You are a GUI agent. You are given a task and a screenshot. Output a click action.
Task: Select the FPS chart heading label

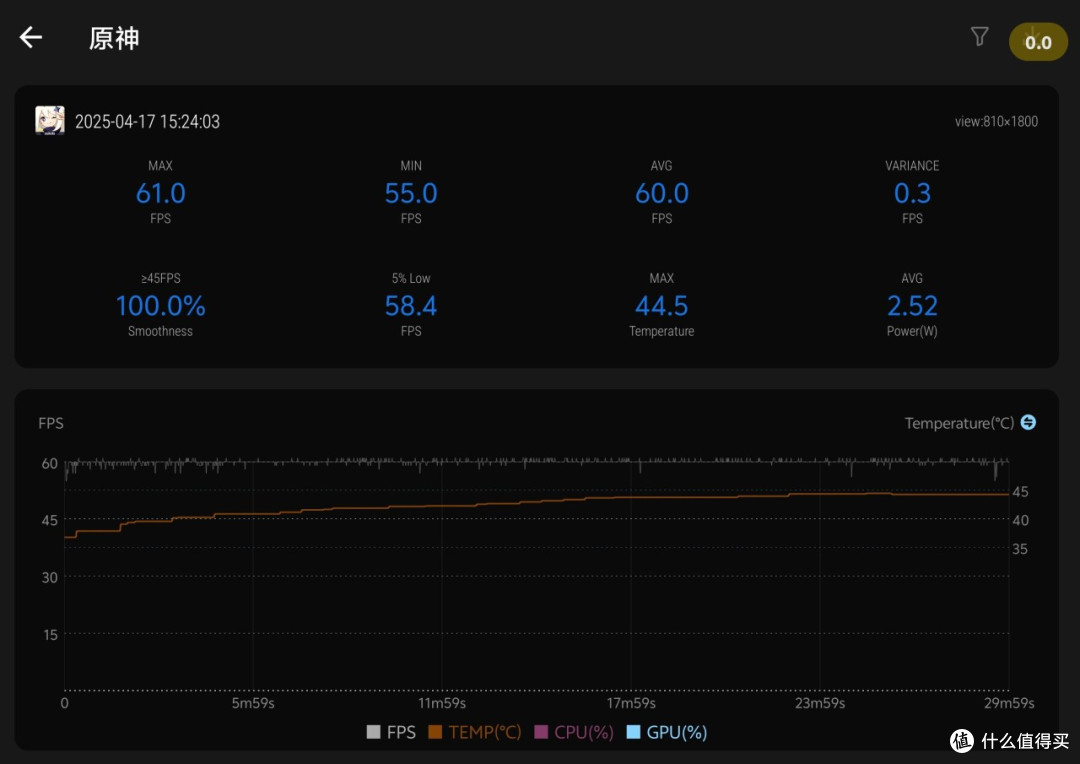tap(51, 423)
